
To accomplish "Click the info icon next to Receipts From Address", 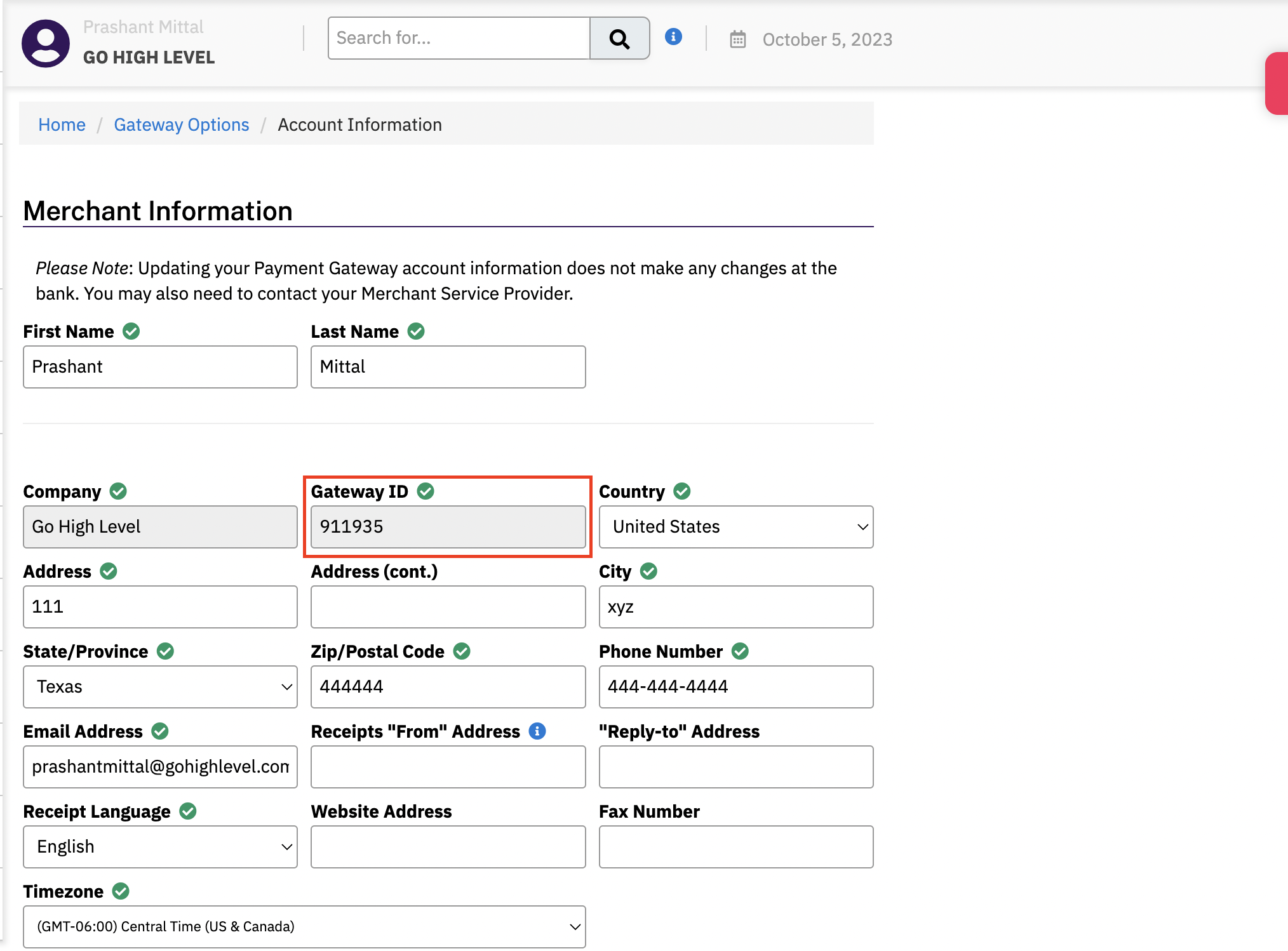I will (x=537, y=731).
